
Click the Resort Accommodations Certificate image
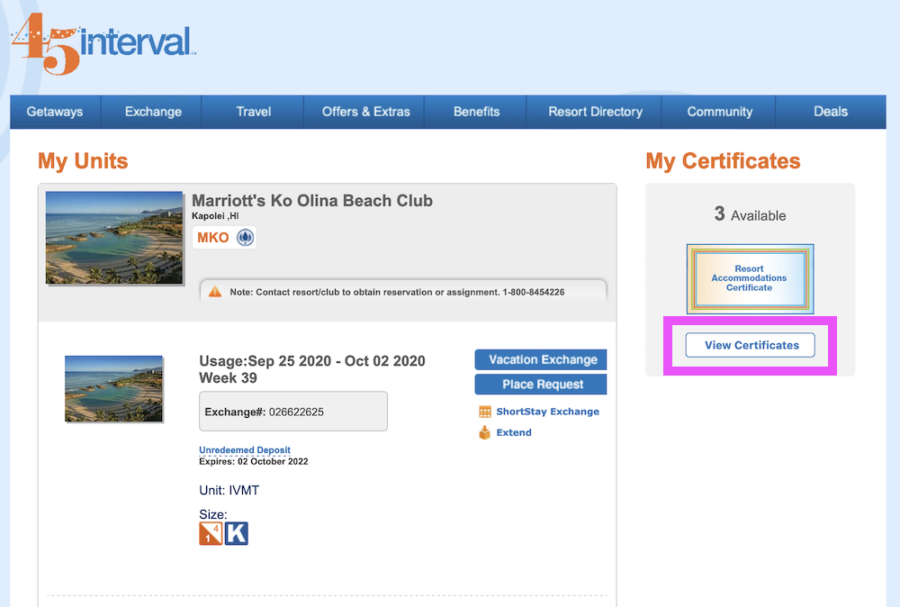749,279
